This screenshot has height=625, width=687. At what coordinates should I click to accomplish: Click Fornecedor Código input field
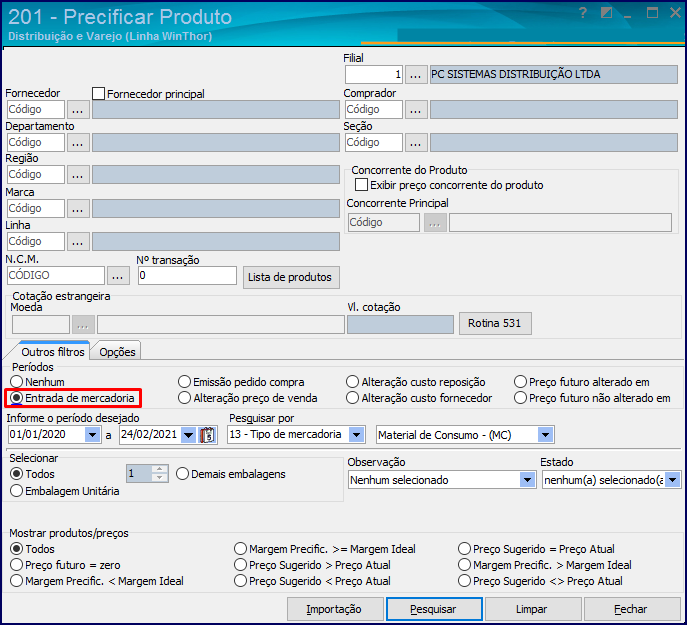(36, 110)
